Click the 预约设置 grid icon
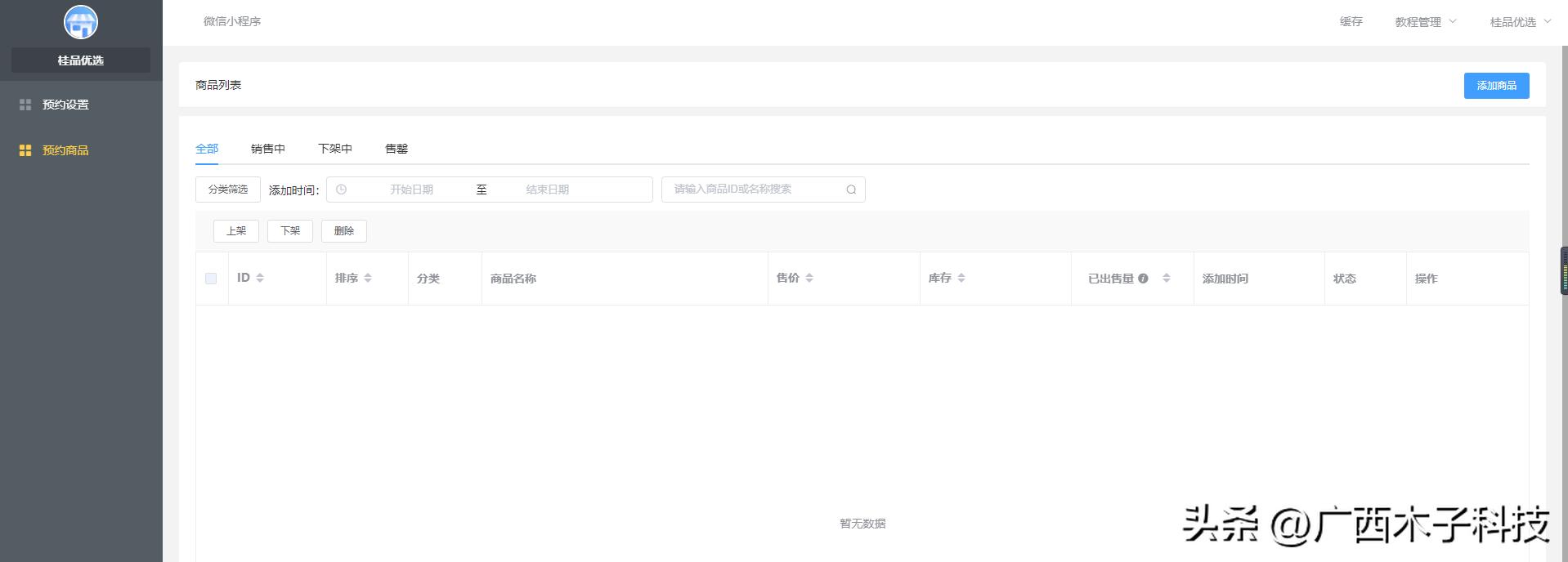Viewport: 1568px width, 562px height. point(25,105)
